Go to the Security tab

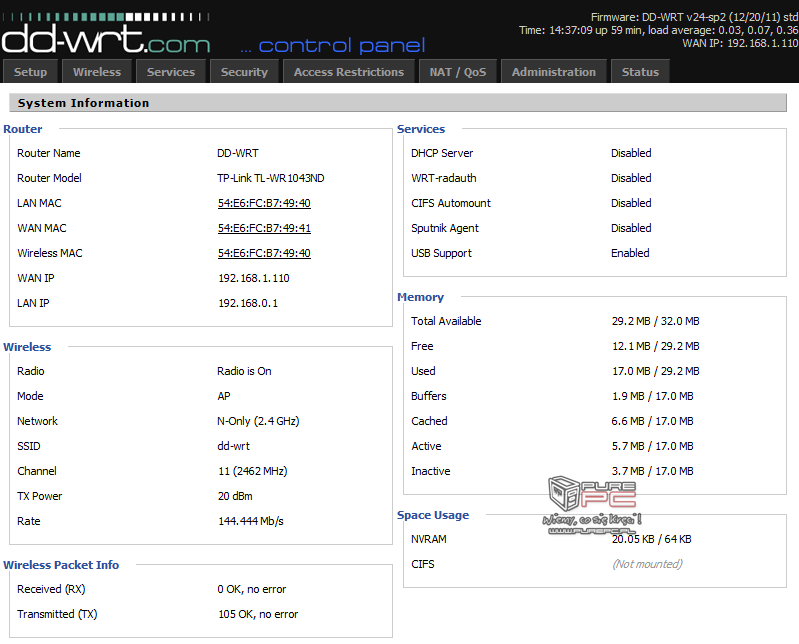click(x=244, y=71)
